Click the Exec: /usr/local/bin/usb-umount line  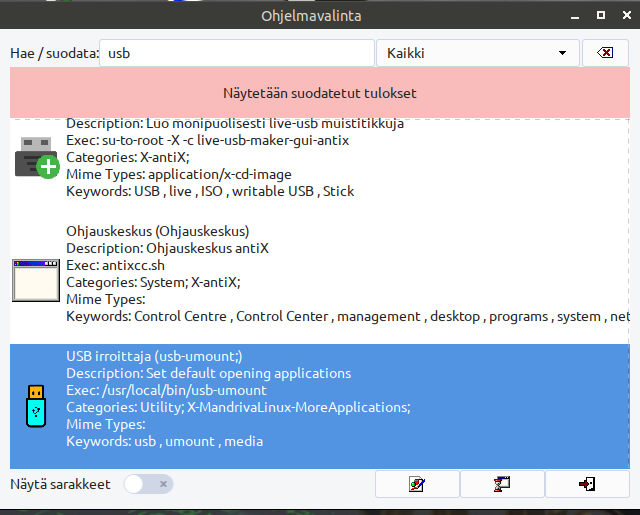(166, 391)
